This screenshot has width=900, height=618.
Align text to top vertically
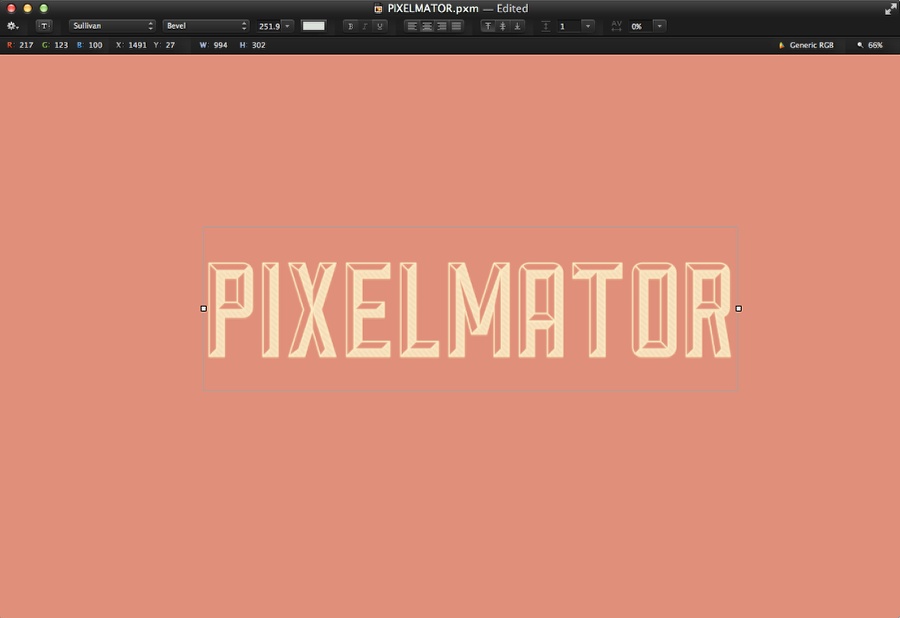488,26
